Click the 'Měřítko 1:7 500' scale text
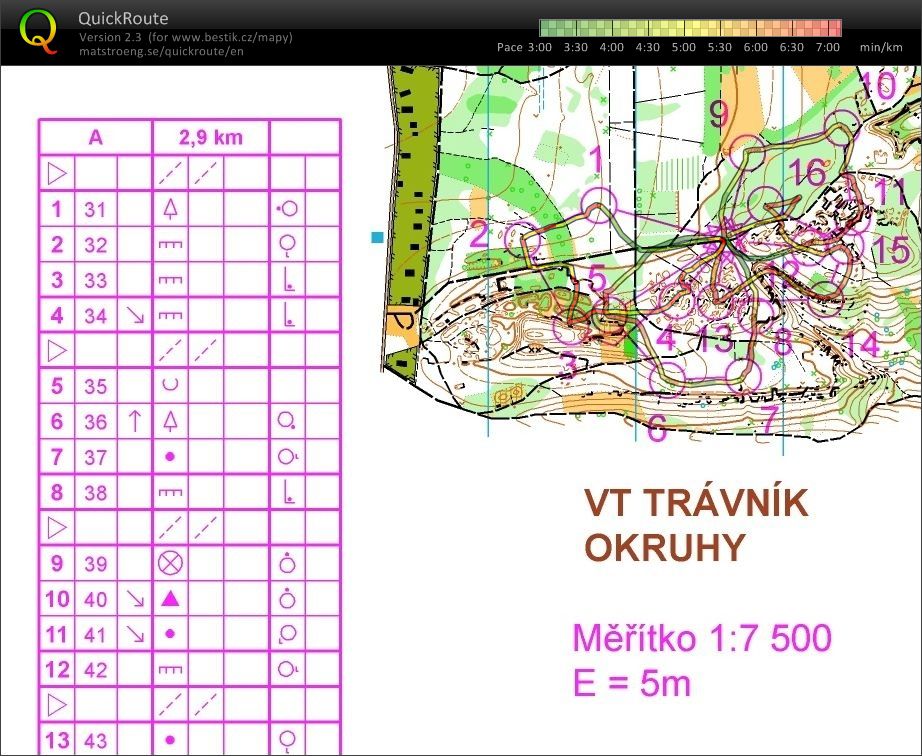 [x=702, y=638]
